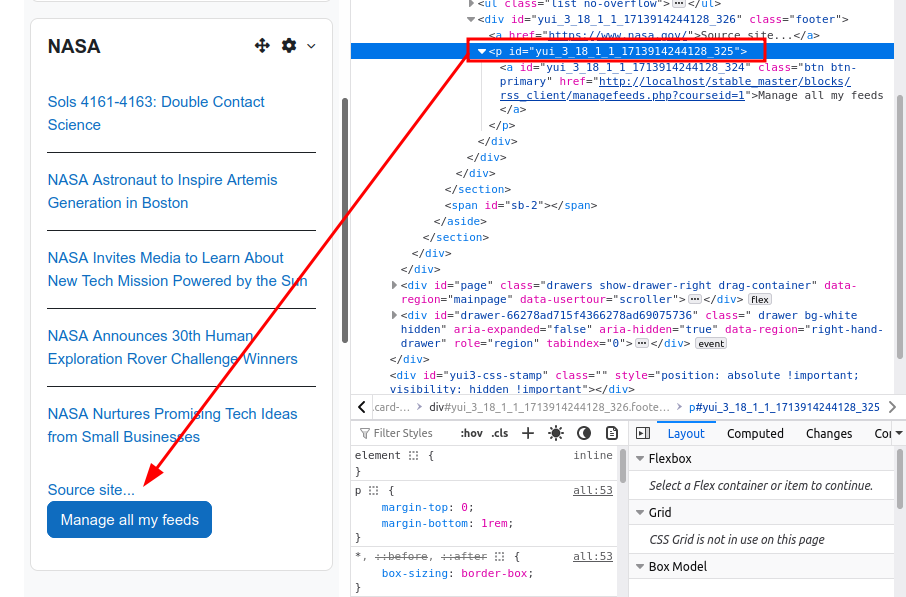
Task: Collapse the Box Model section
Action: (640, 566)
